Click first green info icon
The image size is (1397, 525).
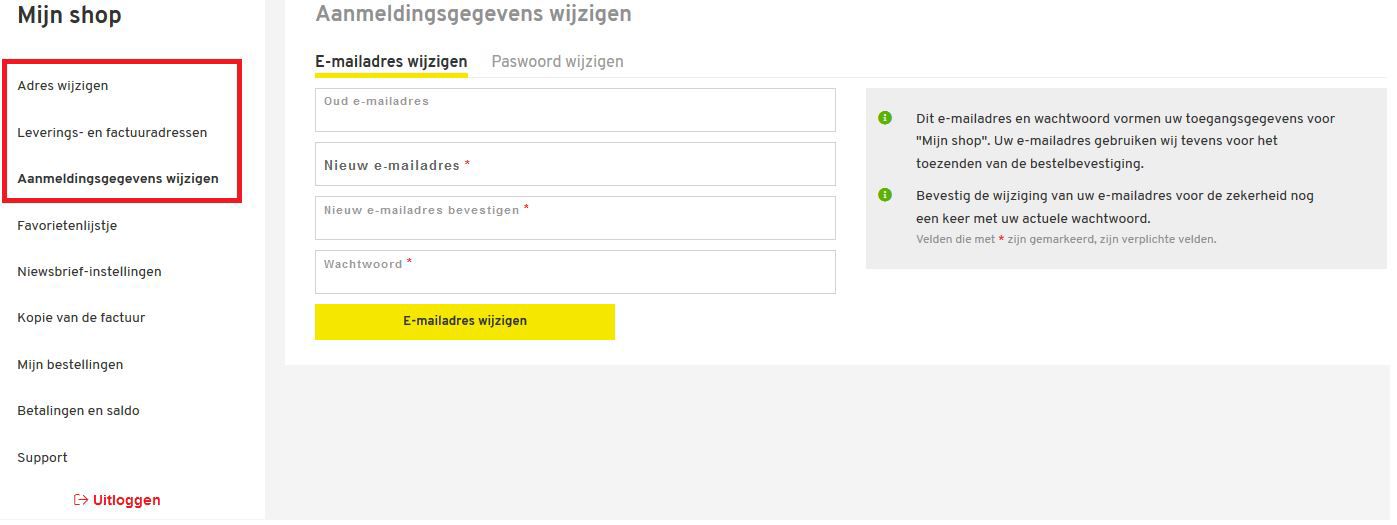885,118
